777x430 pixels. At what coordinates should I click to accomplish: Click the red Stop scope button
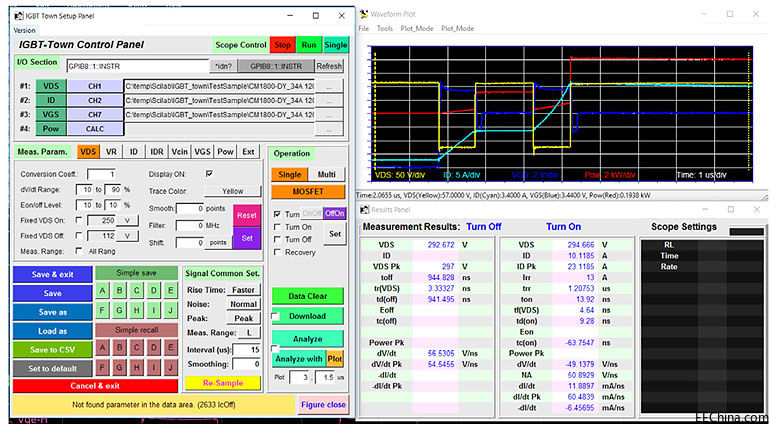282,45
